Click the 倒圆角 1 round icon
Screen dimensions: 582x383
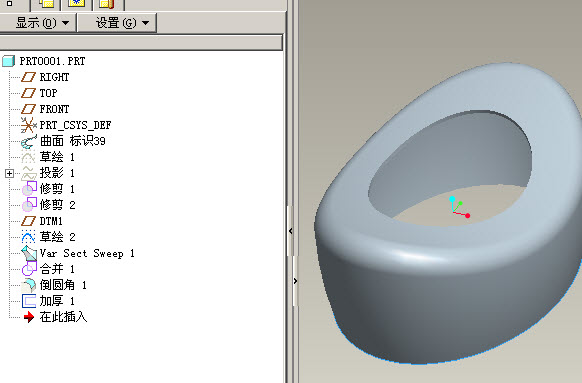coord(29,285)
